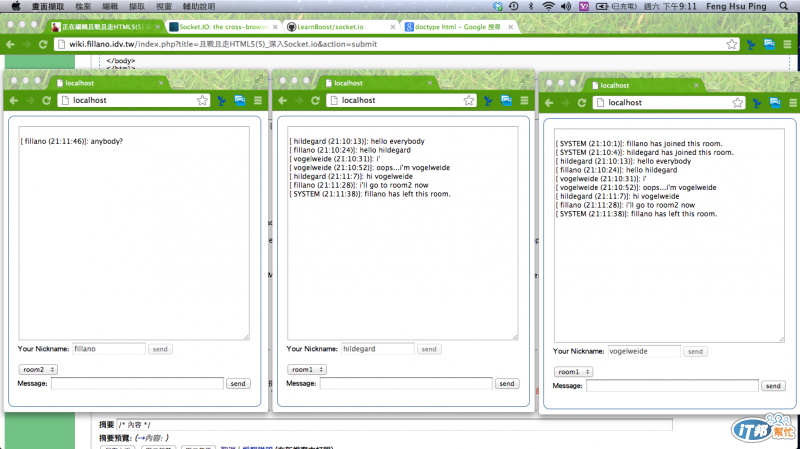Focus the Message field in vogelweide window
This screenshot has width=800, height=449.
[672, 386]
